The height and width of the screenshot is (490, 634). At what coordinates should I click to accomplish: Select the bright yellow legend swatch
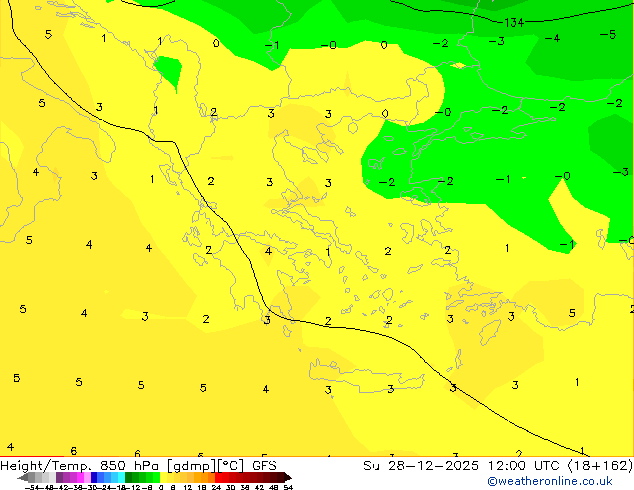click(163, 477)
